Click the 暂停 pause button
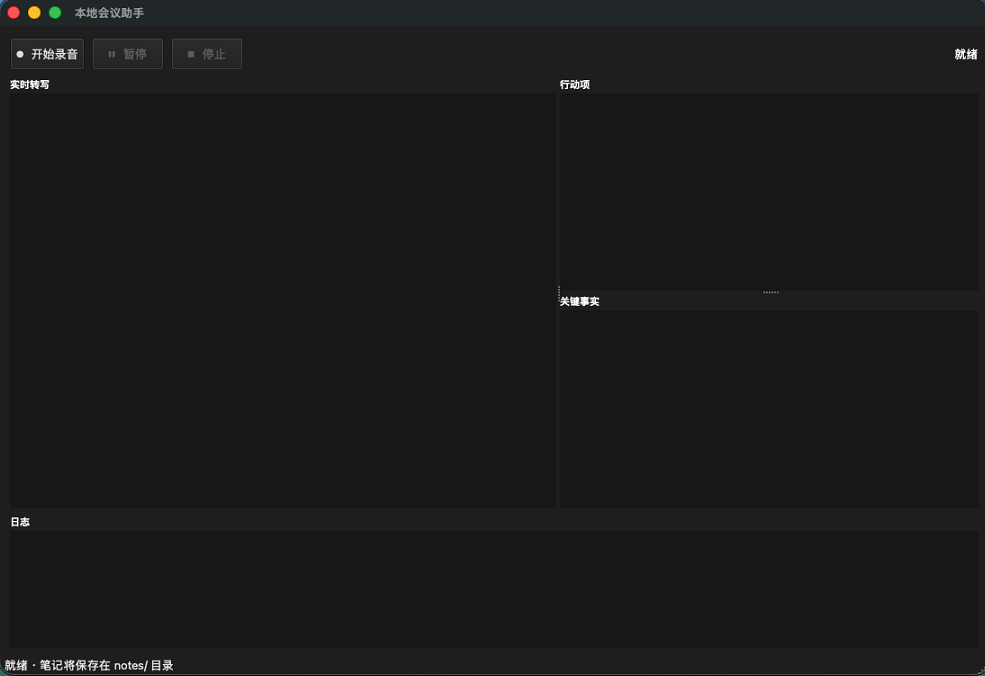This screenshot has height=676, width=985. click(128, 54)
